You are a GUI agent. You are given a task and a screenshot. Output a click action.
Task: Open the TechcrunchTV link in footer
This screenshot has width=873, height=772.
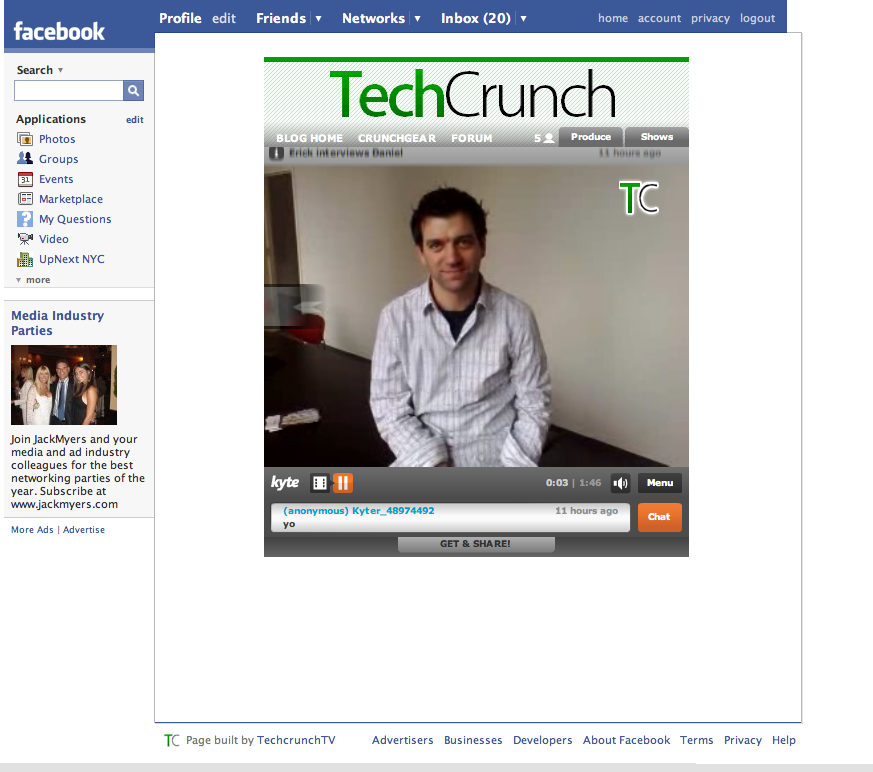296,740
